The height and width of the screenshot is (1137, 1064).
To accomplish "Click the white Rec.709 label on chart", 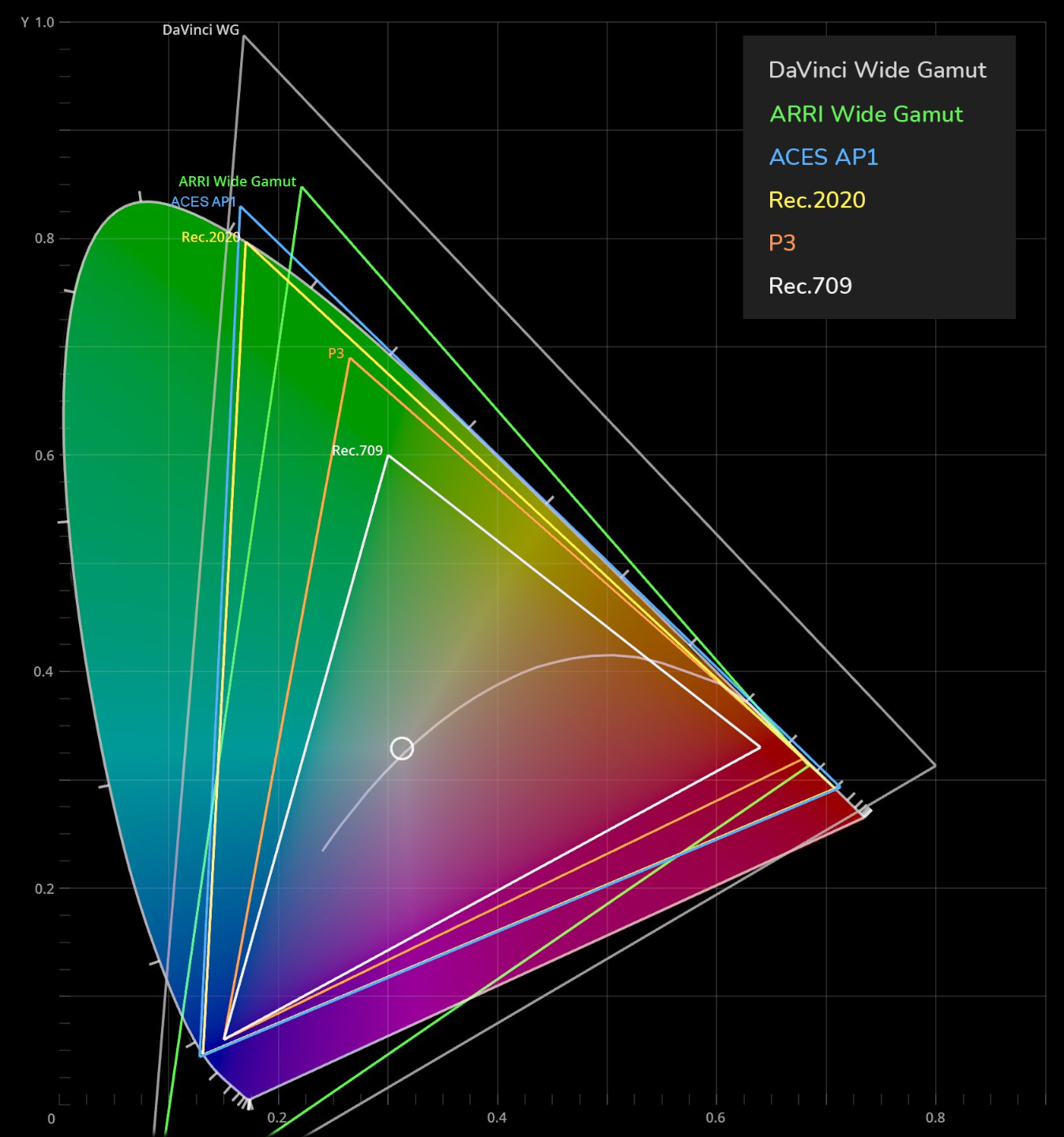I will click(x=357, y=451).
